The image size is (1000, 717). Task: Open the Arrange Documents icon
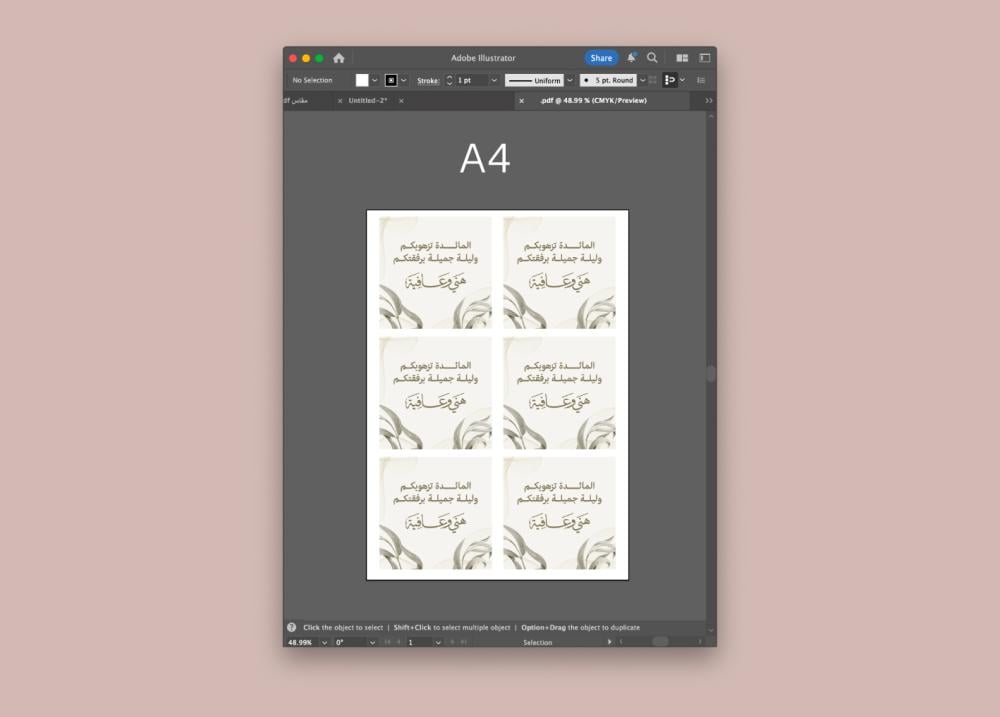tap(682, 58)
